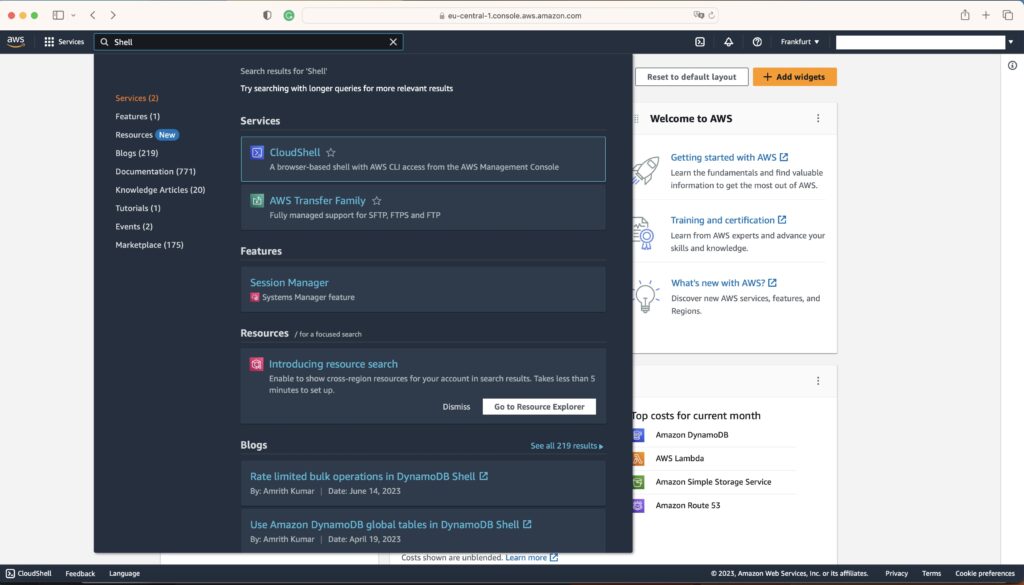
Task: Click the resource search icon
Action: pyautogui.click(x=257, y=364)
